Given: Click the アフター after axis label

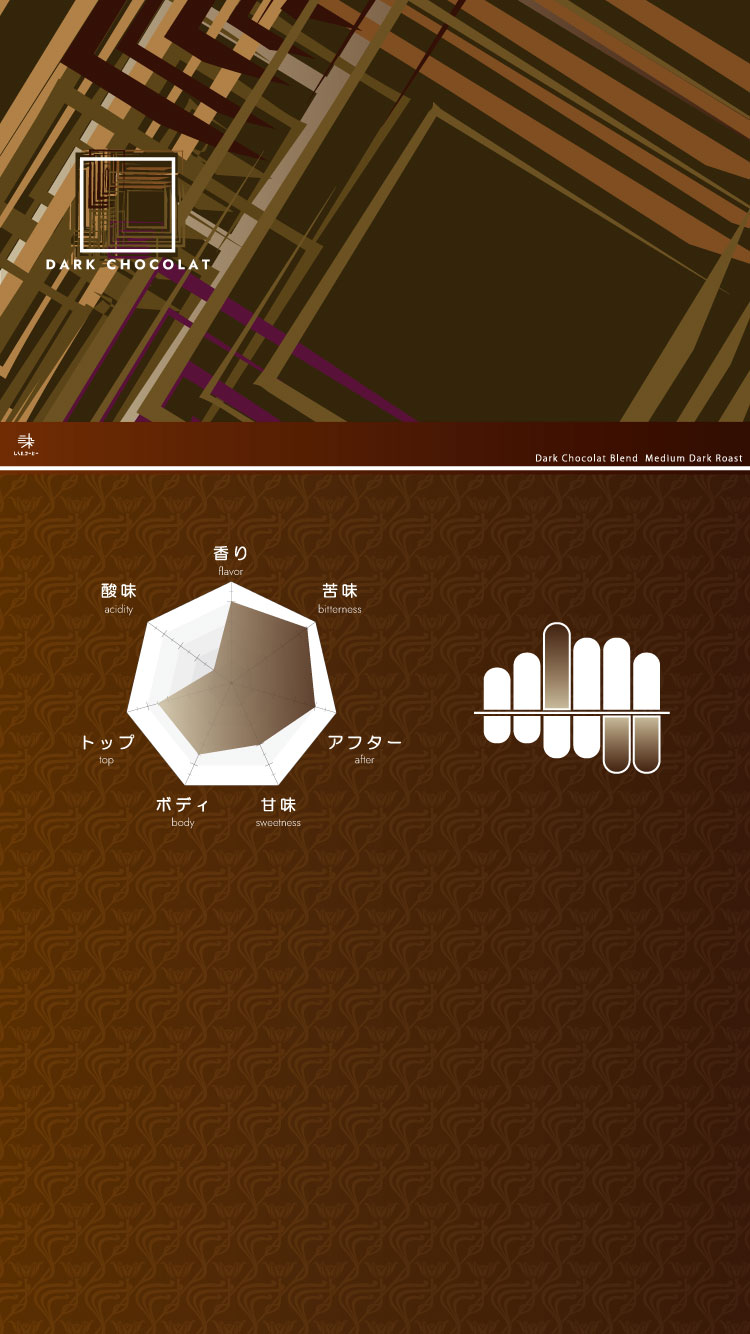Looking at the screenshot, I should [365, 742].
